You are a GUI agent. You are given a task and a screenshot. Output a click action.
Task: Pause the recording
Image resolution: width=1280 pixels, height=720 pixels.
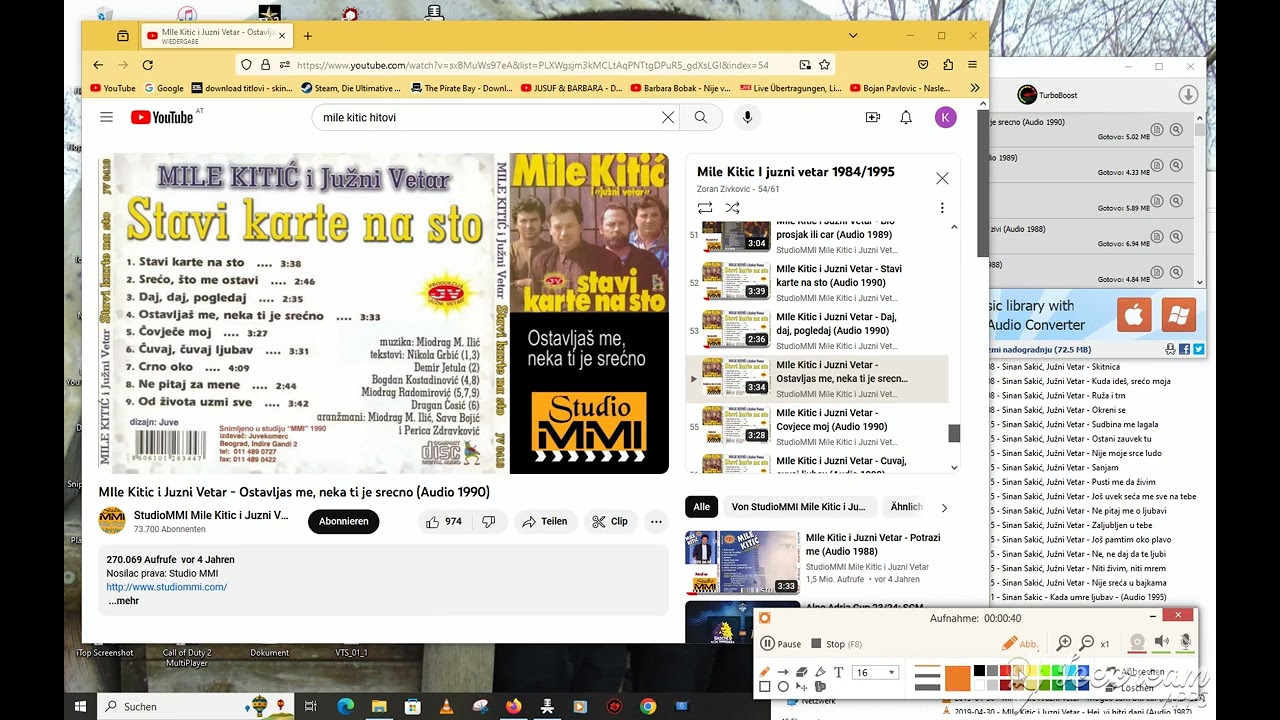[781, 644]
